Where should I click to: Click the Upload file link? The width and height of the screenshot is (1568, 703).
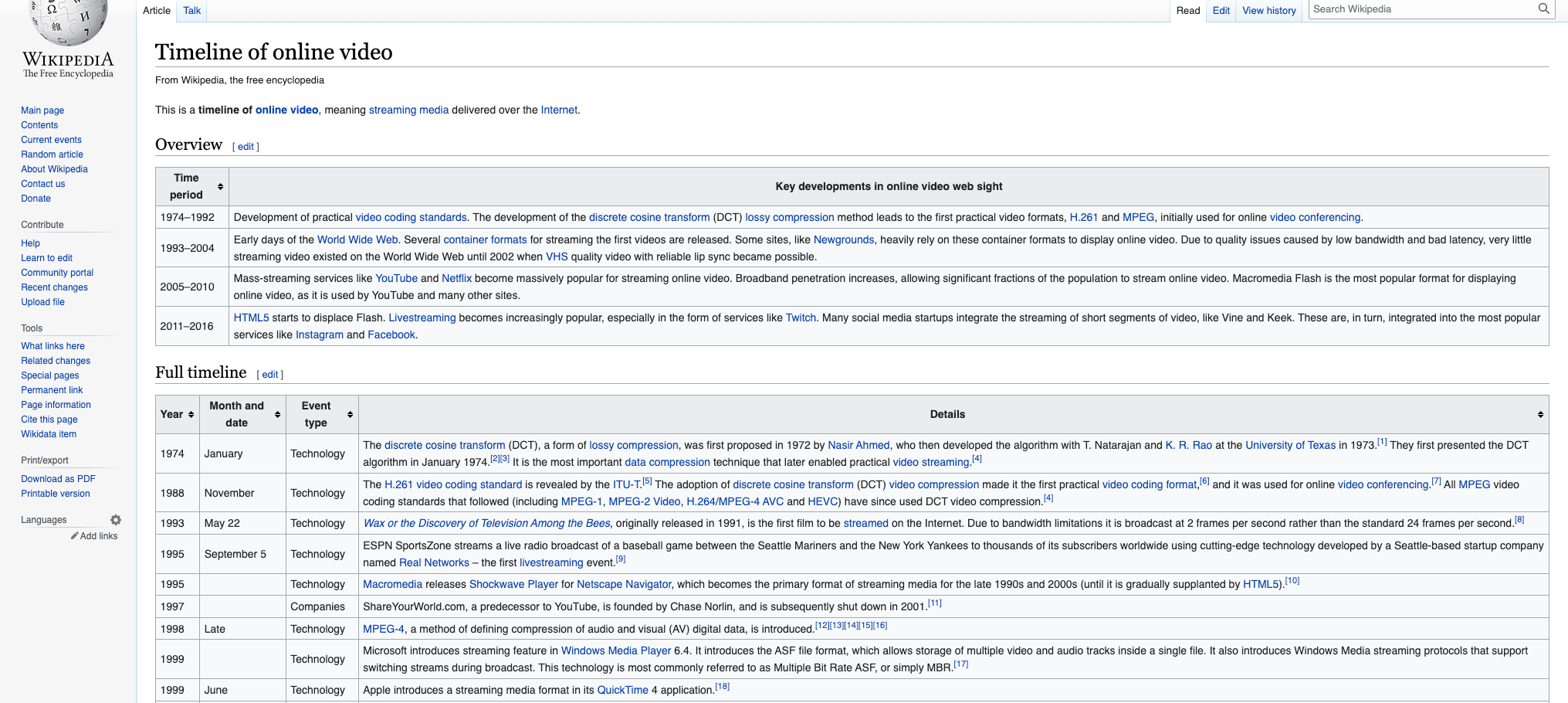pyautogui.click(x=42, y=302)
